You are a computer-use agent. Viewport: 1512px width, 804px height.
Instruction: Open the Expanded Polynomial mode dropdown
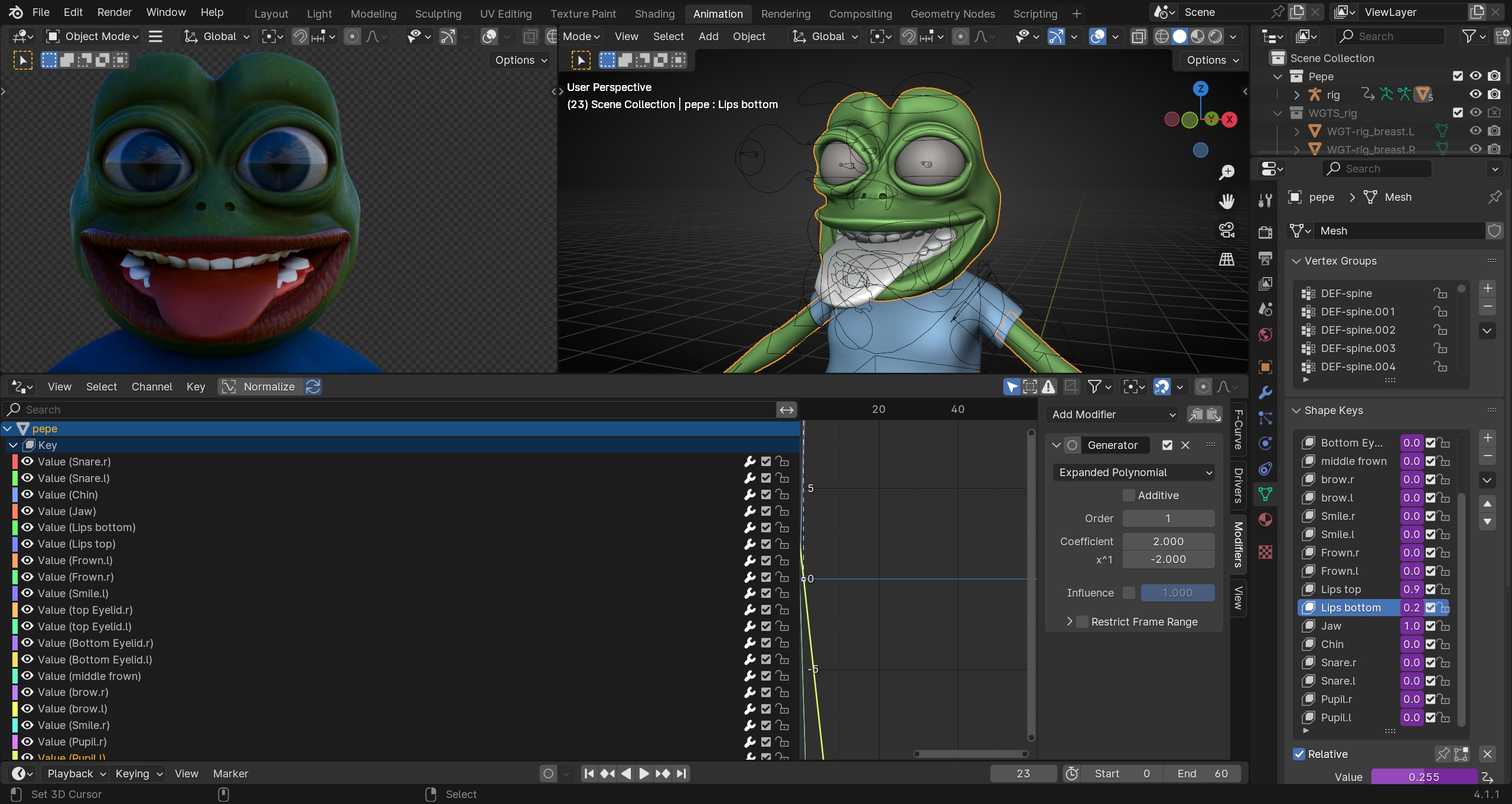coord(1133,473)
